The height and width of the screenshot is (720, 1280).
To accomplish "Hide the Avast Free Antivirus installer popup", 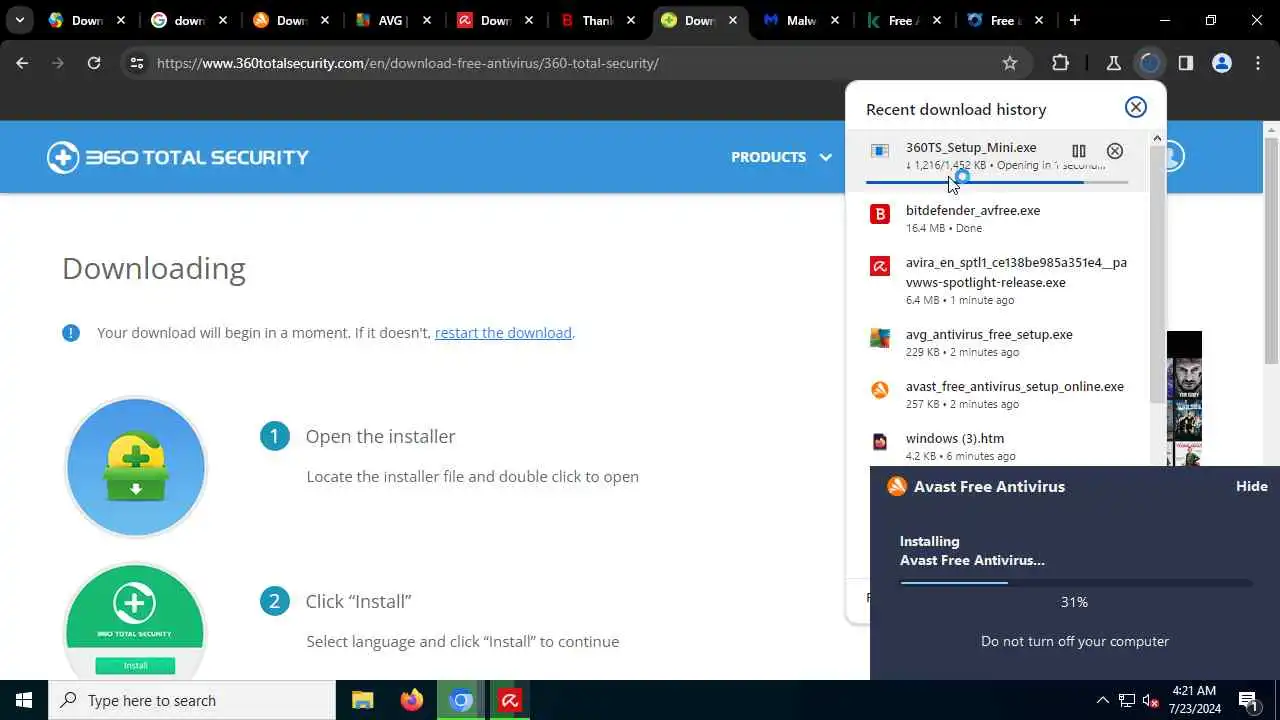I will [x=1251, y=486].
